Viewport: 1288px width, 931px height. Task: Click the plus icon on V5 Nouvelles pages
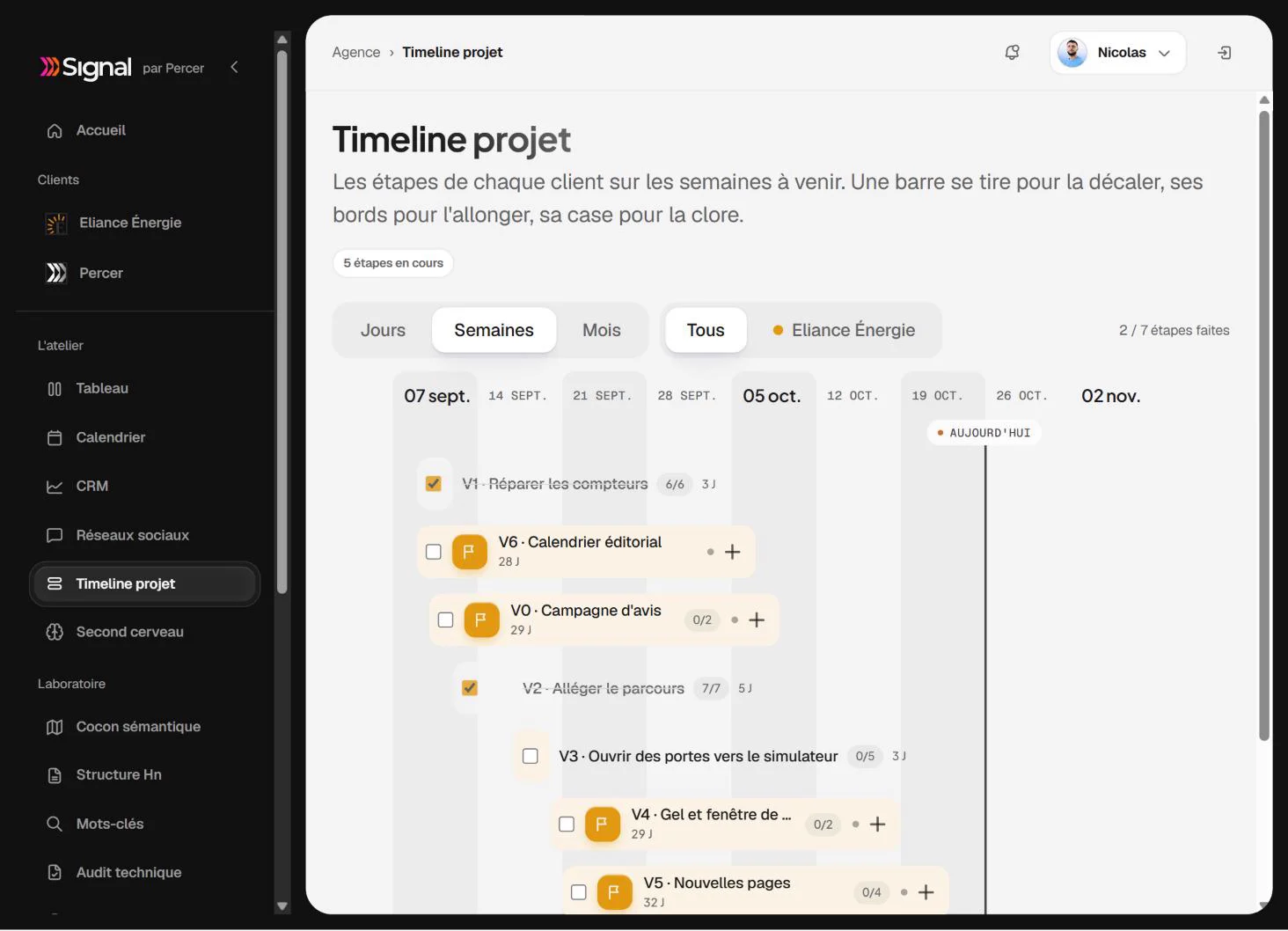[926, 892]
